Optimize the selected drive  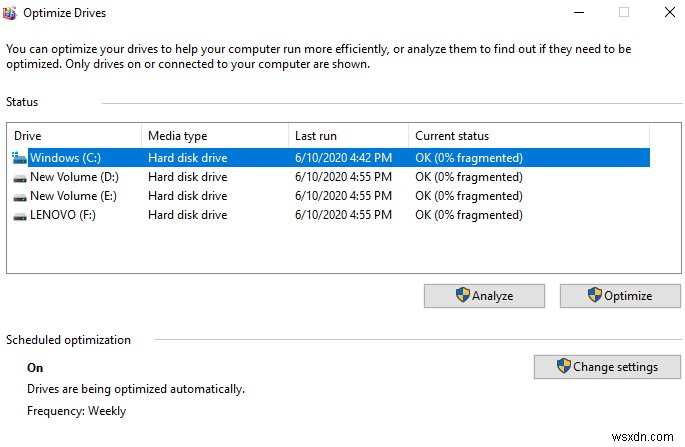(620, 296)
